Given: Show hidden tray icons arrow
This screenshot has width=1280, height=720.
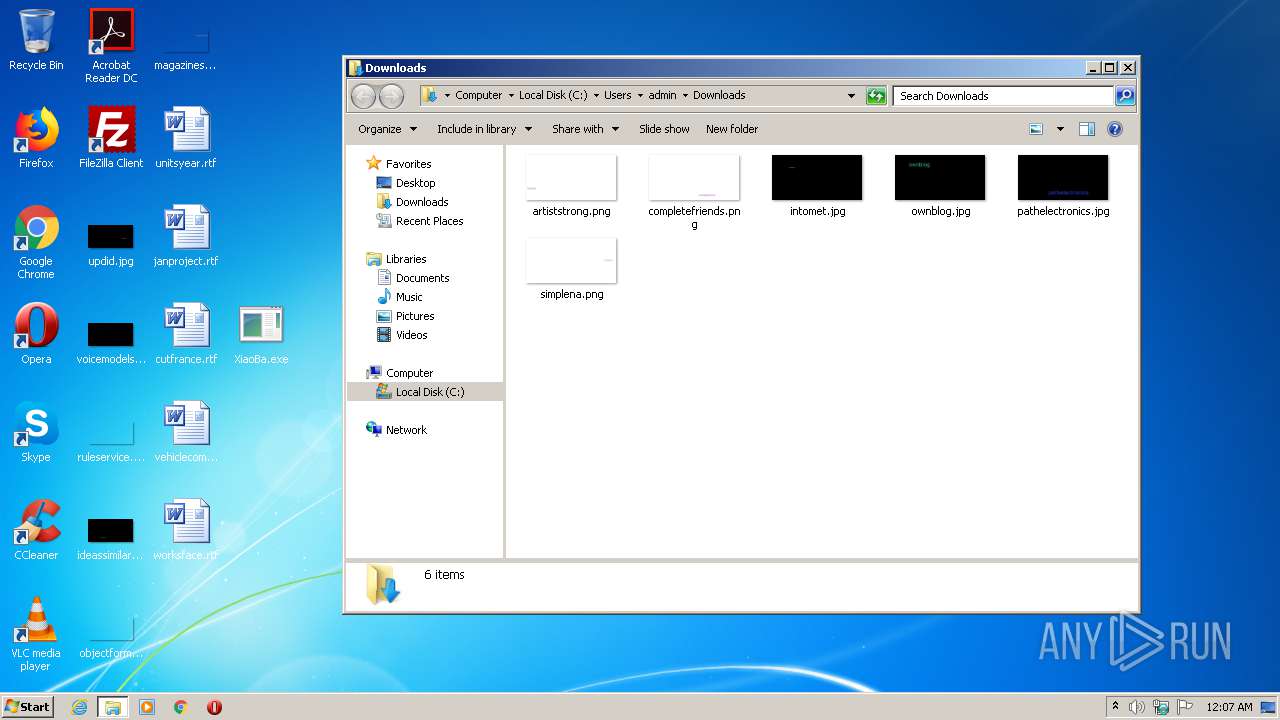Looking at the screenshot, I should (x=1115, y=707).
